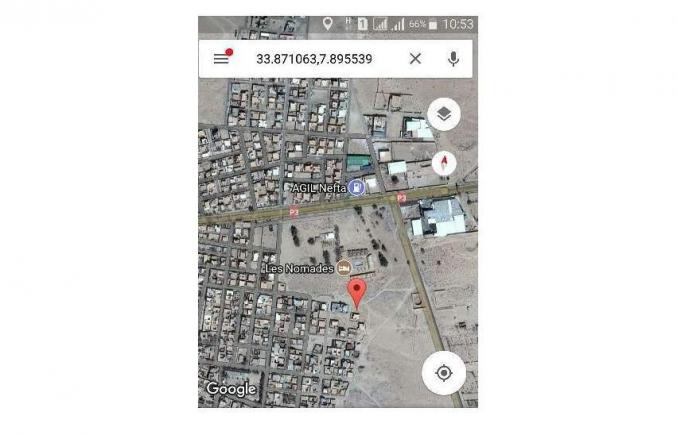Image resolution: width=677 pixels, height=435 pixels.
Task: Tap the AGIL Nefta place label
Action: [x=319, y=188]
